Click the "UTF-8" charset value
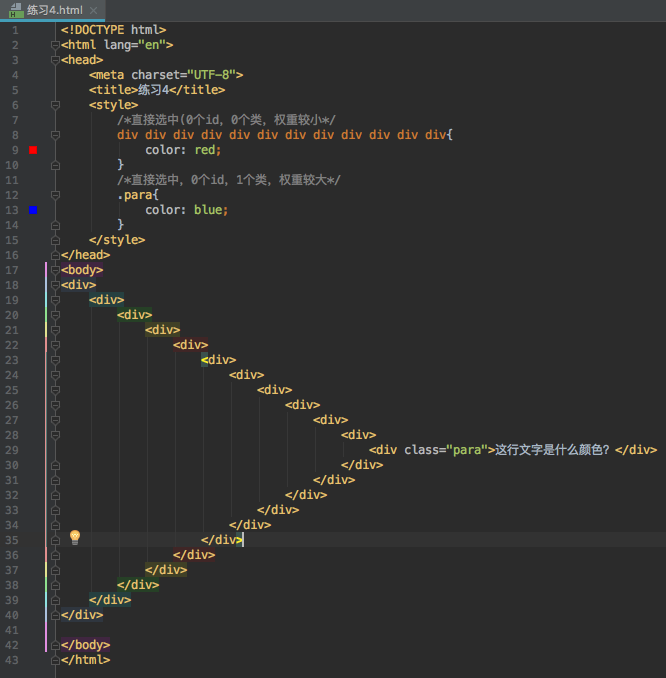The image size is (666, 678). pos(211,75)
